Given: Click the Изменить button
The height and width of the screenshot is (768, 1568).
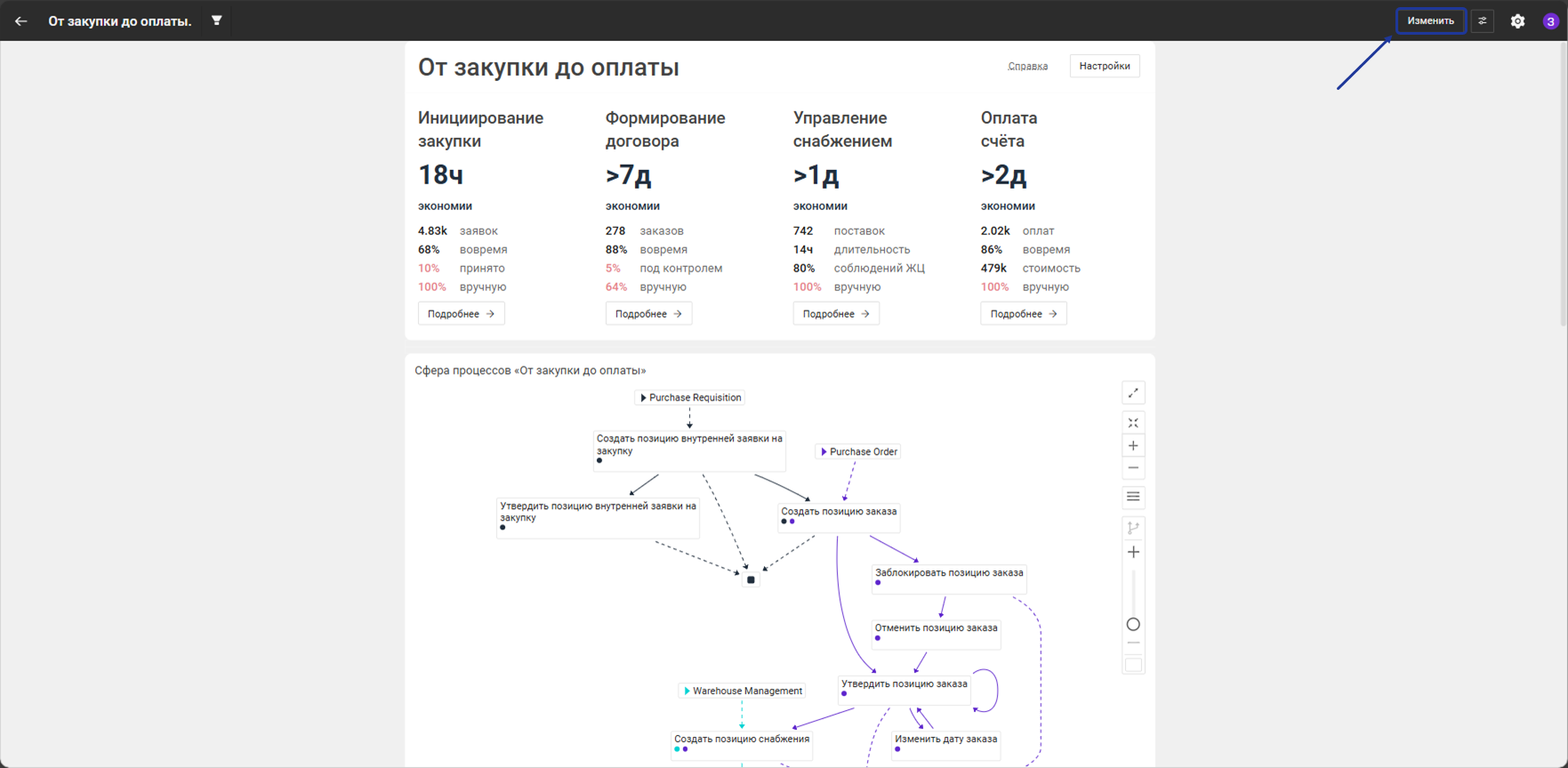Looking at the screenshot, I should pyautogui.click(x=1430, y=20).
